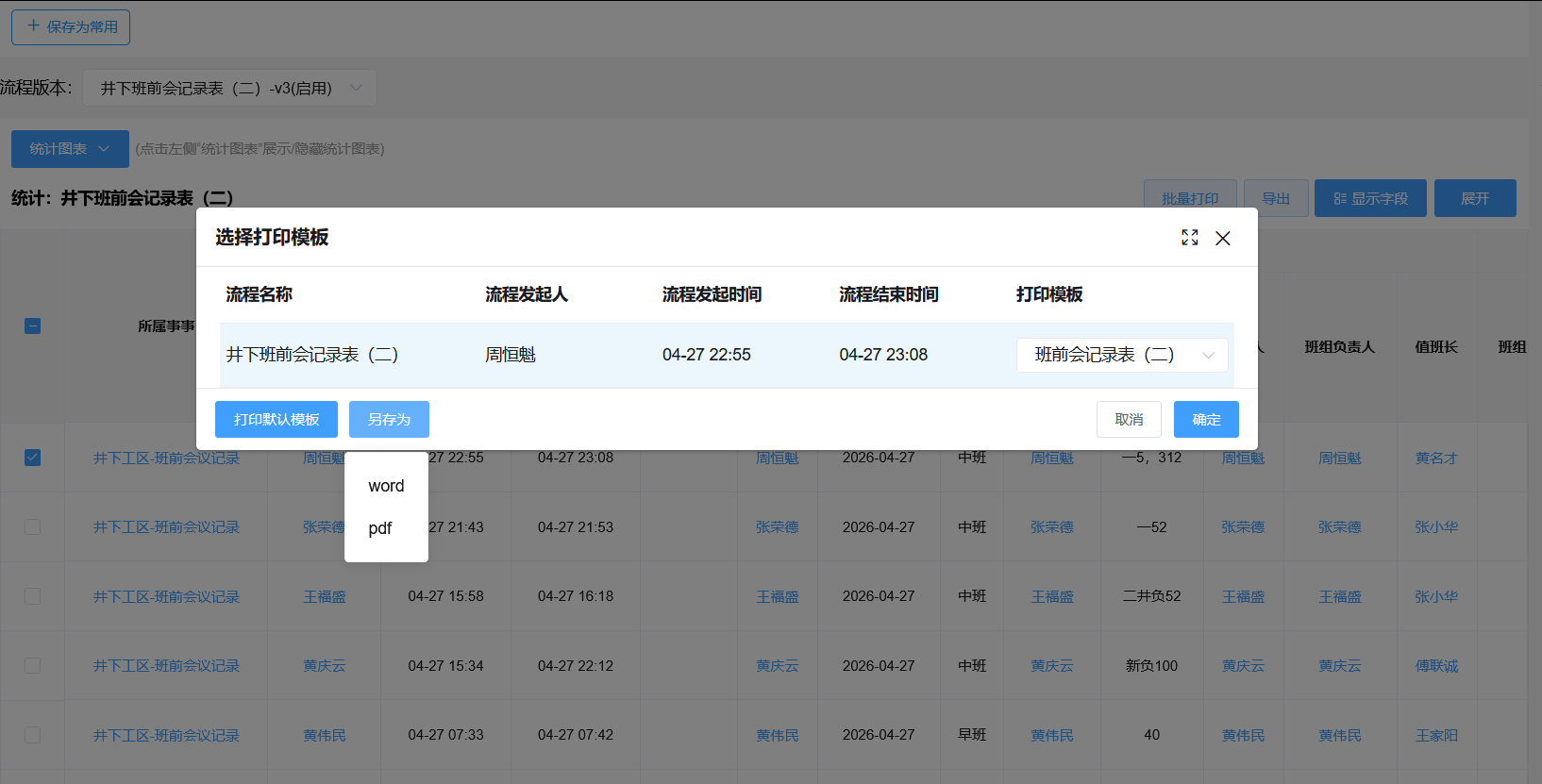Click the 另存为 button

pos(389,419)
